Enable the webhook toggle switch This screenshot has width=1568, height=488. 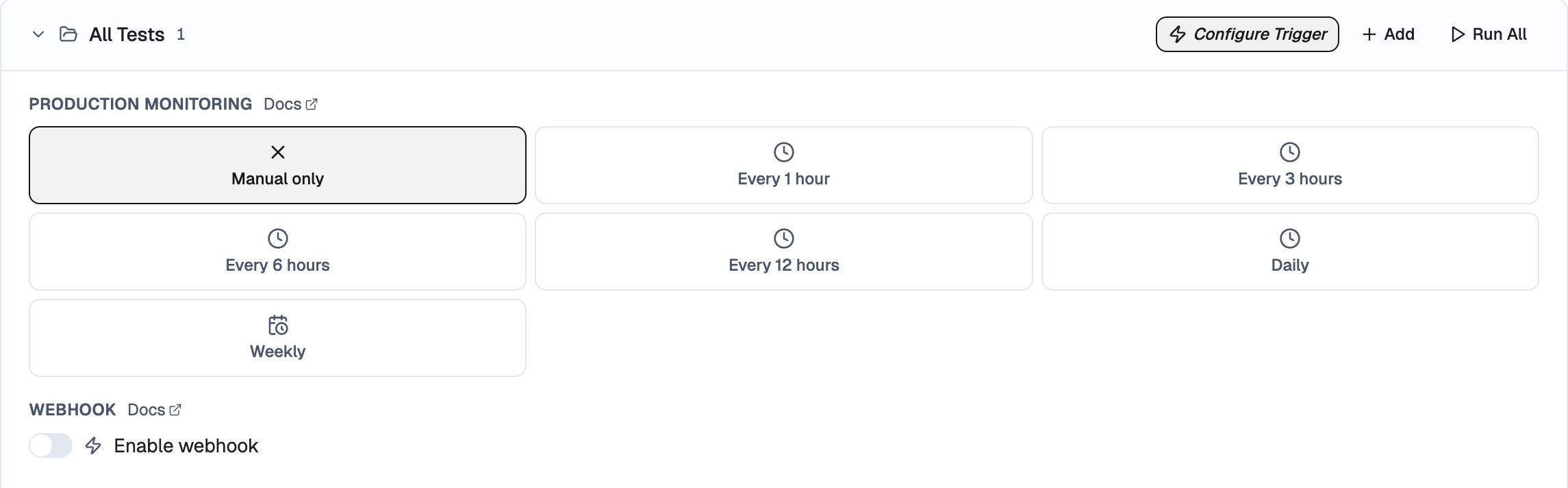pyautogui.click(x=51, y=446)
